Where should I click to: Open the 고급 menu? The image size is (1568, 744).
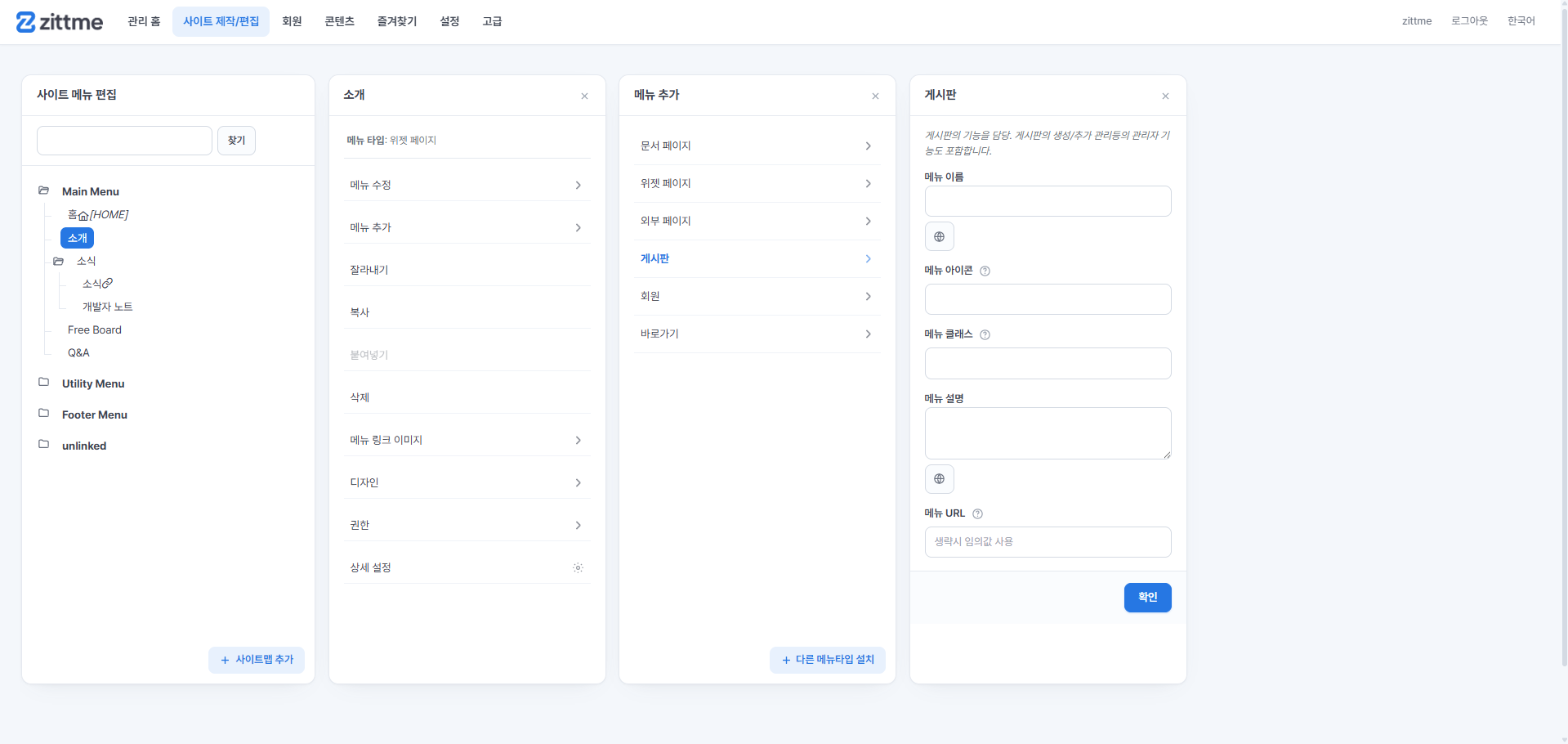(492, 21)
